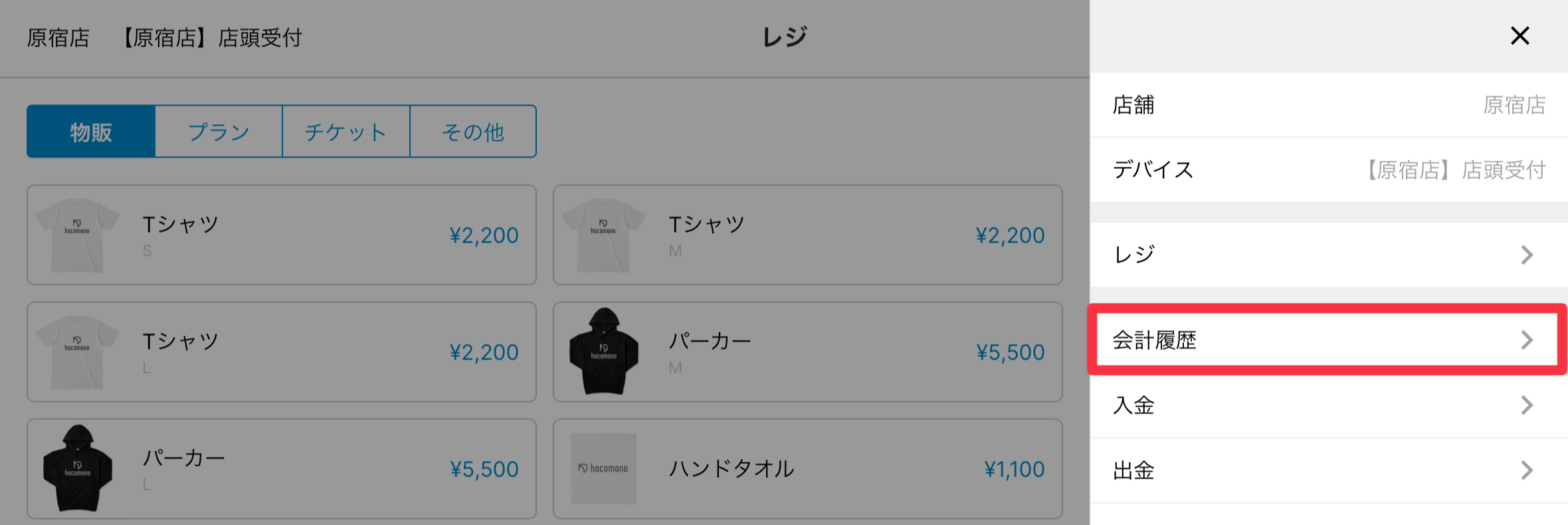1568x525 pixels.
Task: Switch to the プラン tab
Action: pos(219,132)
